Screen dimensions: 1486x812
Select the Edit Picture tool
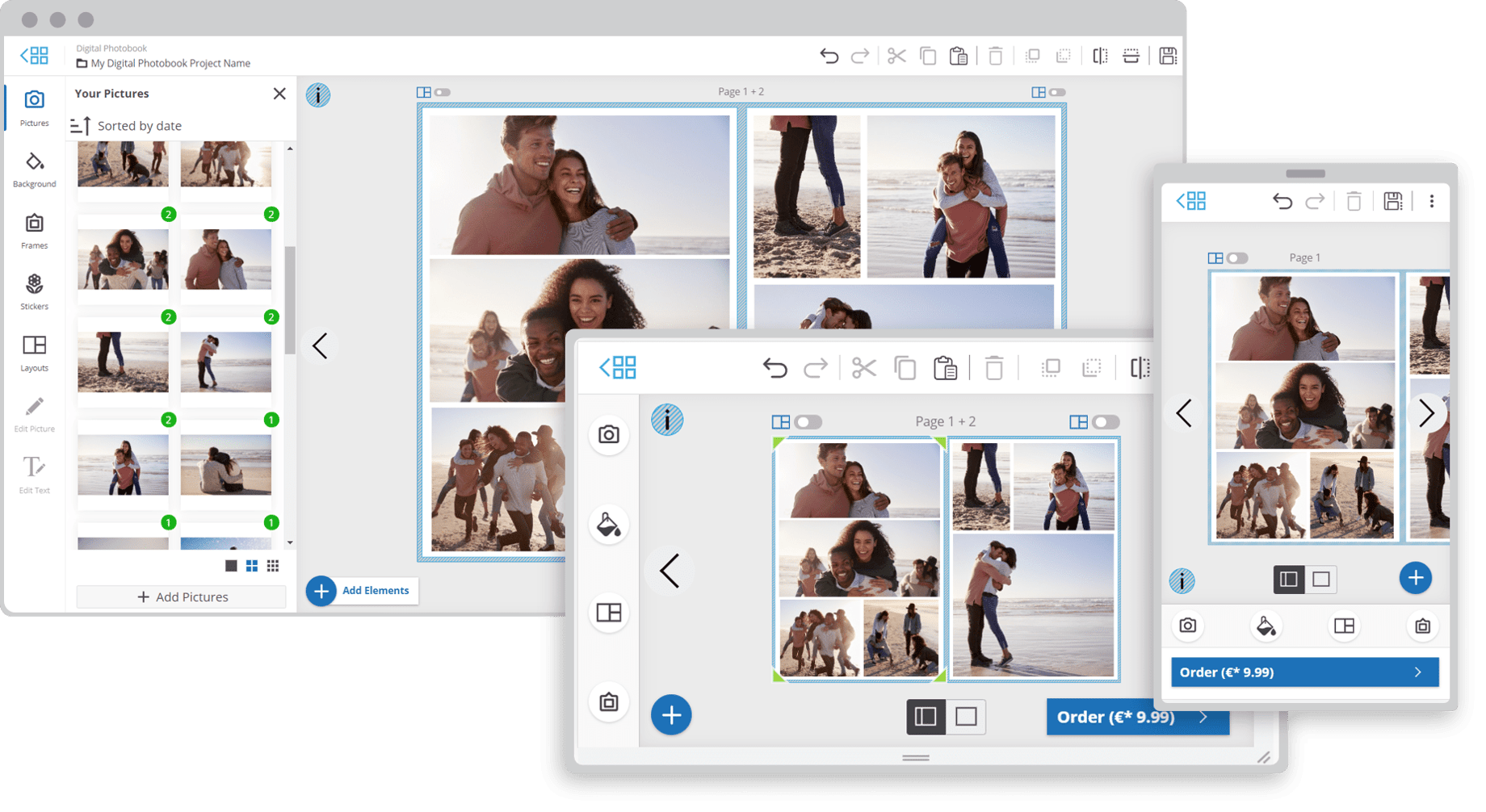[34, 415]
